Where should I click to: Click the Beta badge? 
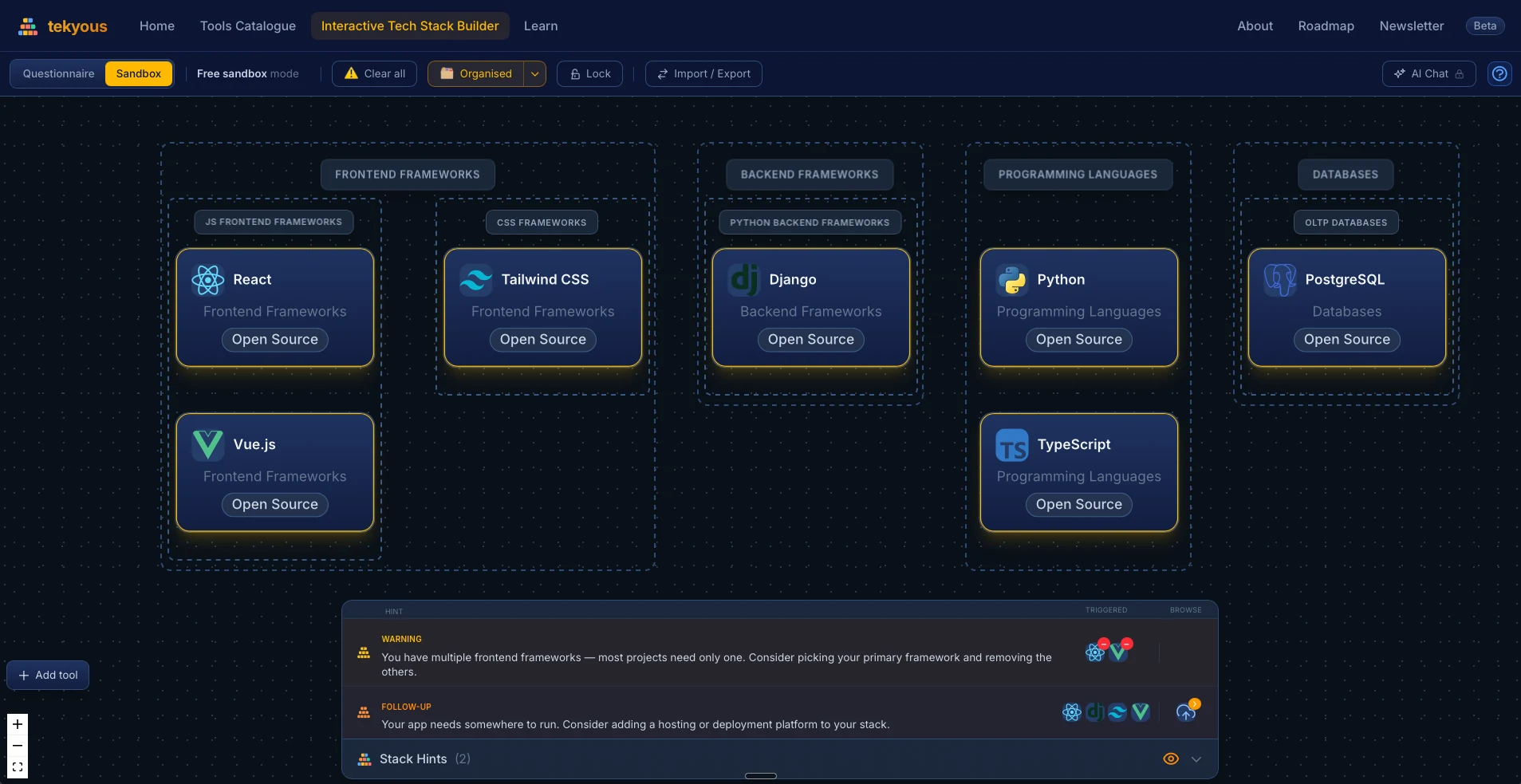(1485, 26)
